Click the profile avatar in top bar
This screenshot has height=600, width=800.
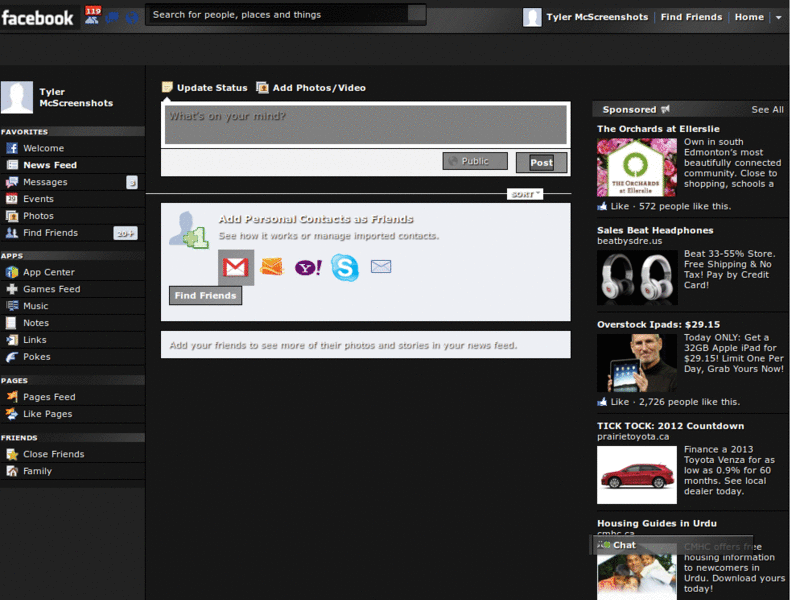(x=532, y=17)
